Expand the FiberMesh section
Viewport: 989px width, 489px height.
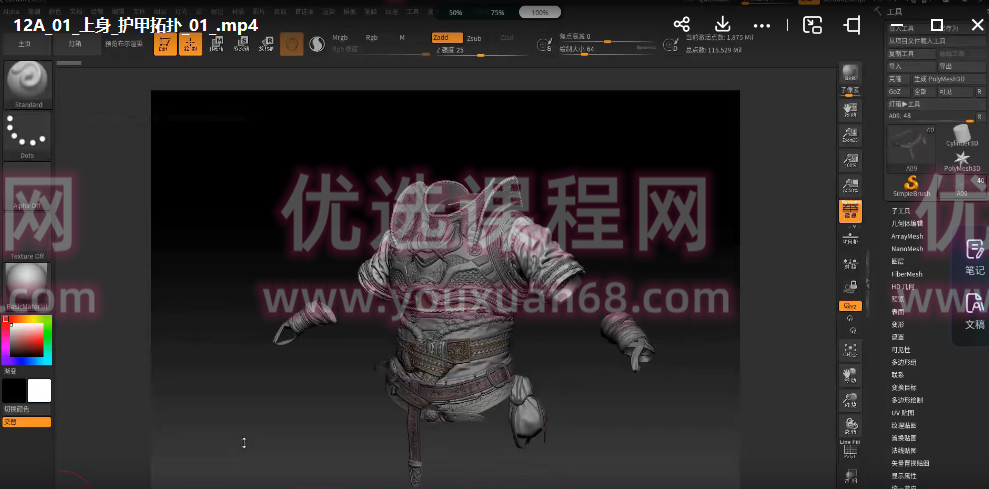(x=907, y=274)
